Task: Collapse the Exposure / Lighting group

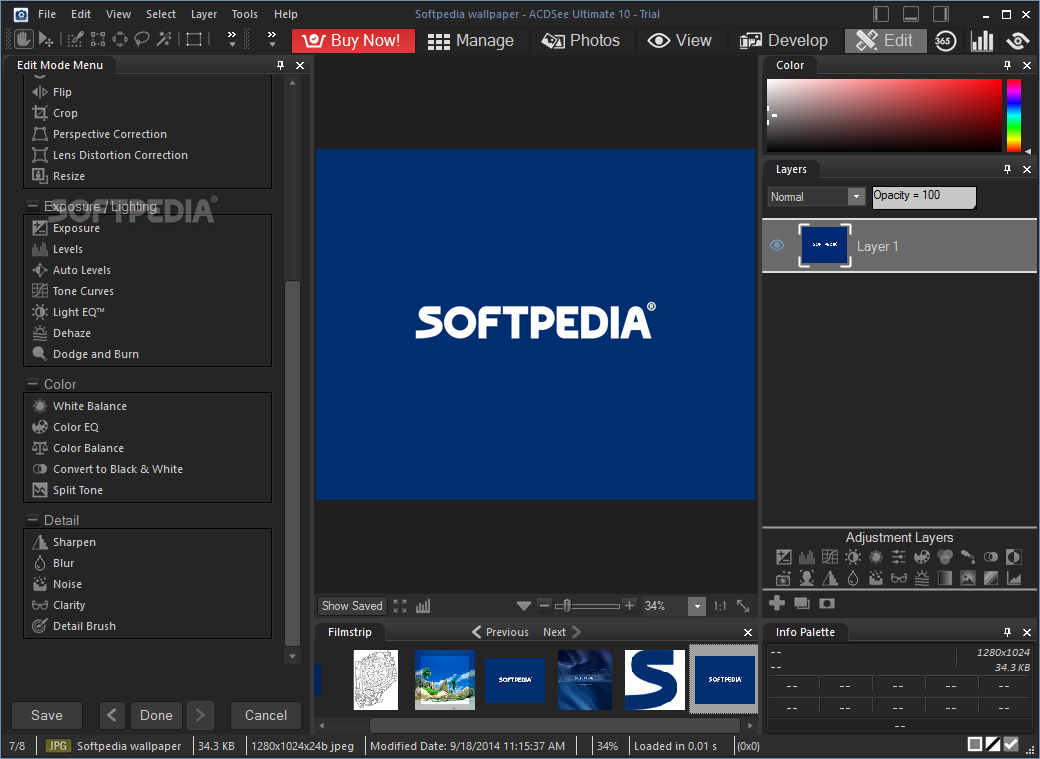Action: tap(32, 206)
